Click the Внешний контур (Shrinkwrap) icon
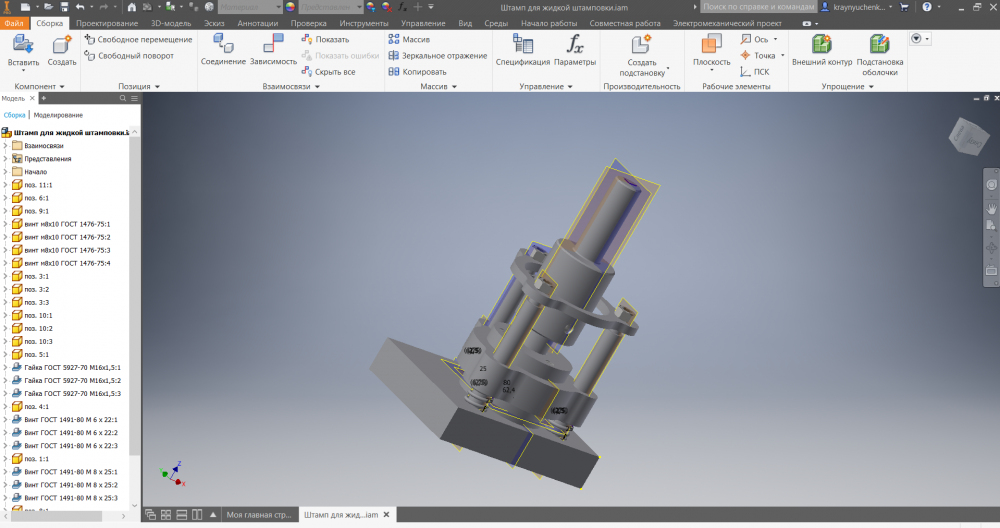Viewport: 1000px width, 528px height. tap(822, 44)
